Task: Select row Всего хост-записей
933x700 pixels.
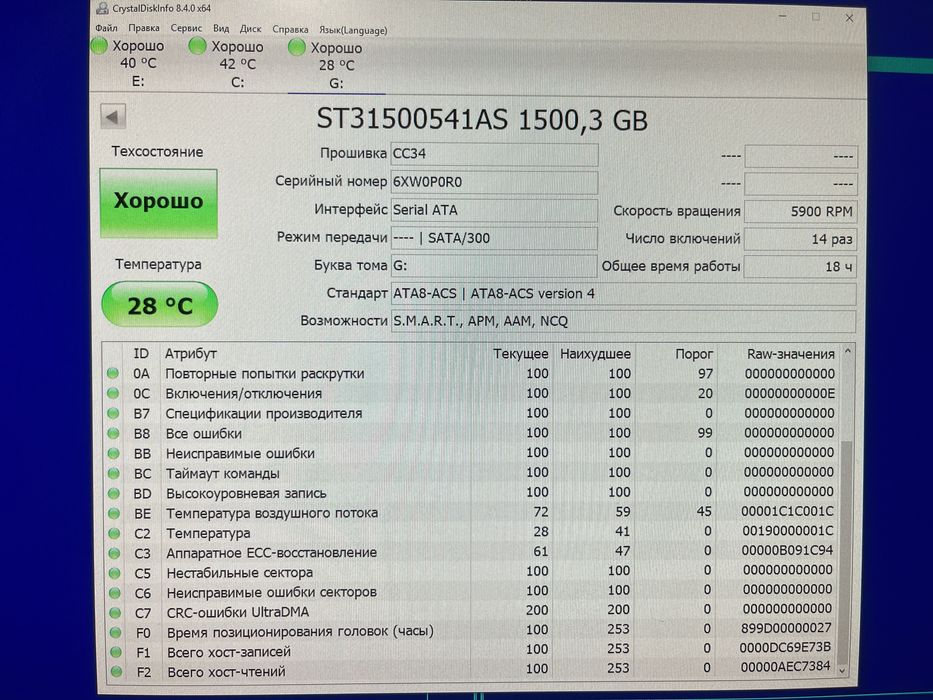Action: pyautogui.click(x=470, y=650)
